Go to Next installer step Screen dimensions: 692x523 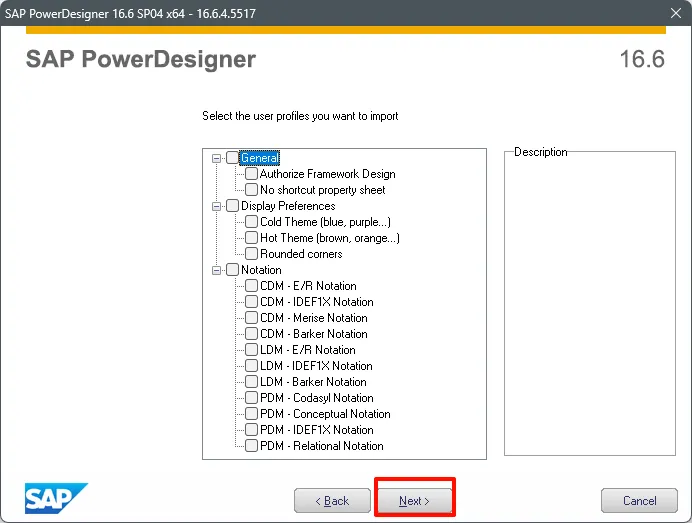(x=414, y=500)
